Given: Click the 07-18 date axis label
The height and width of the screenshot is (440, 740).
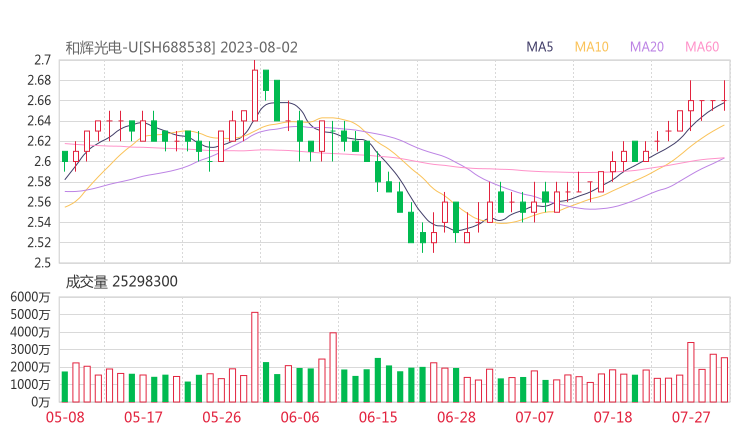Looking at the screenshot, I should [613, 417].
